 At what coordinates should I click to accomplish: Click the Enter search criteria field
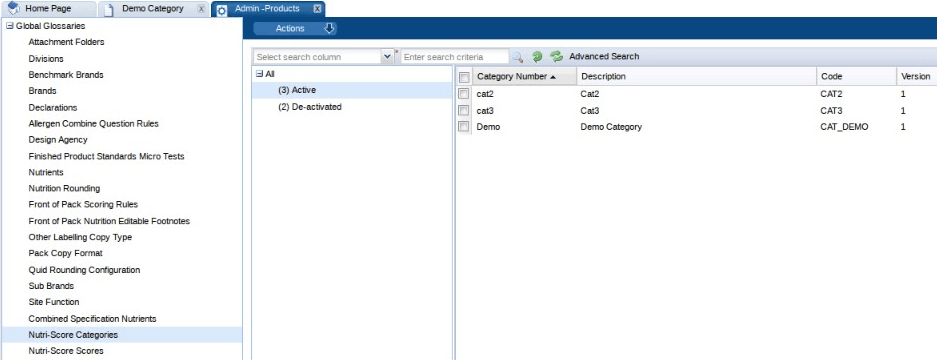coord(455,57)
